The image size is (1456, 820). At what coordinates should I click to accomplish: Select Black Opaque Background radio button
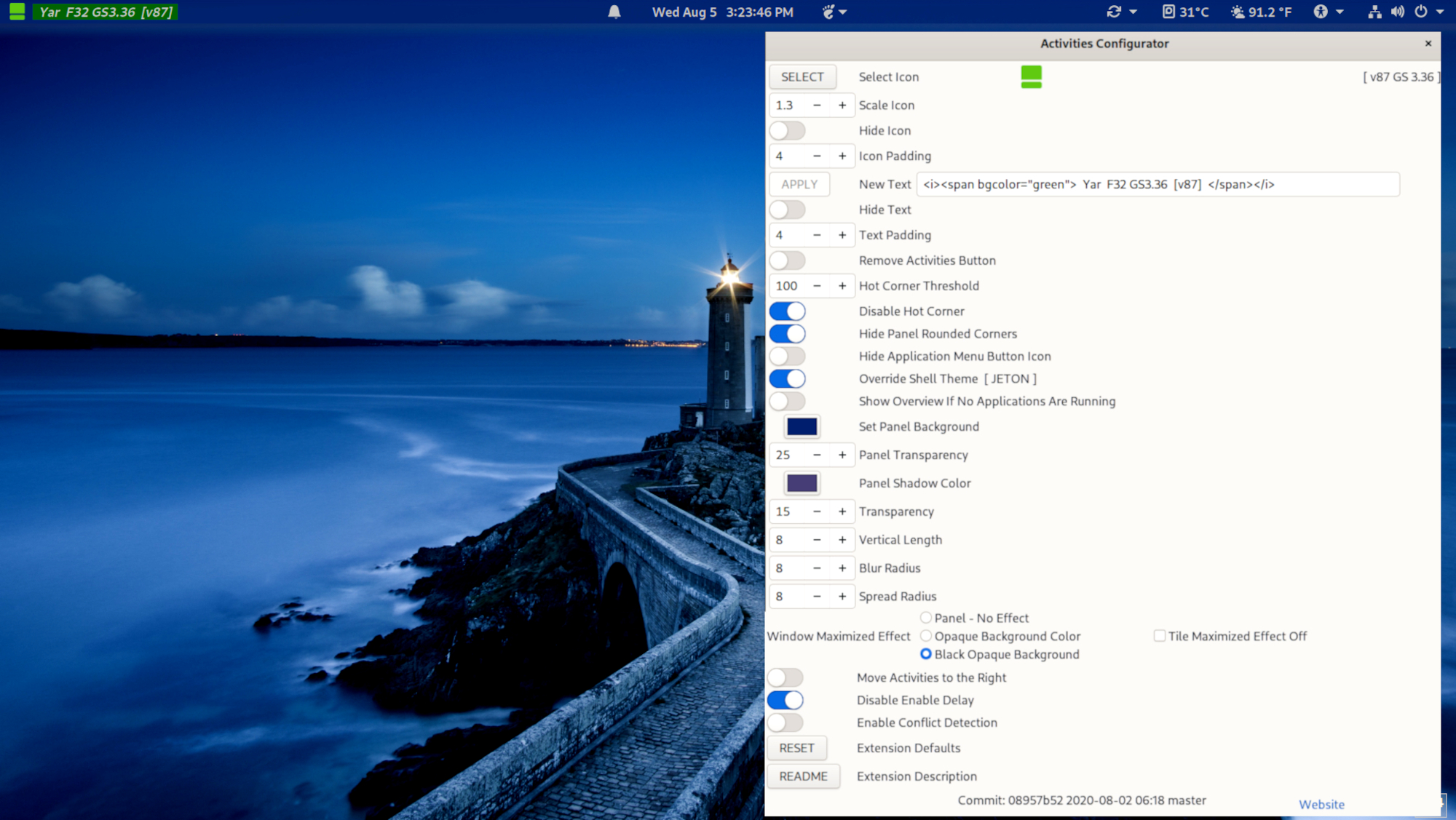pos(924,654)
